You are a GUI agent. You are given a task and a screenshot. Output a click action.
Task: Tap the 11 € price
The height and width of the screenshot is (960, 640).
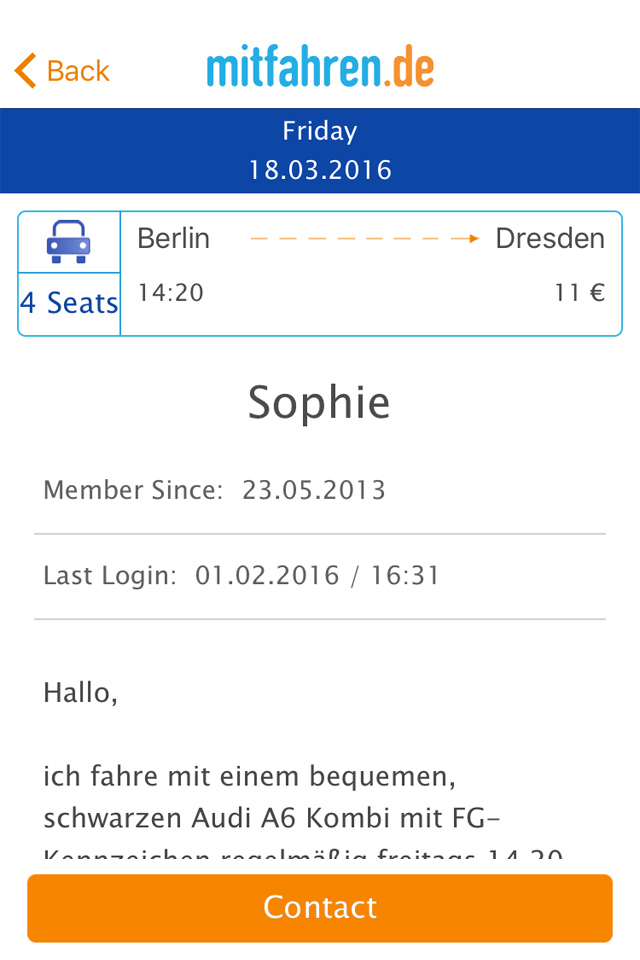[x=580, y=292]
